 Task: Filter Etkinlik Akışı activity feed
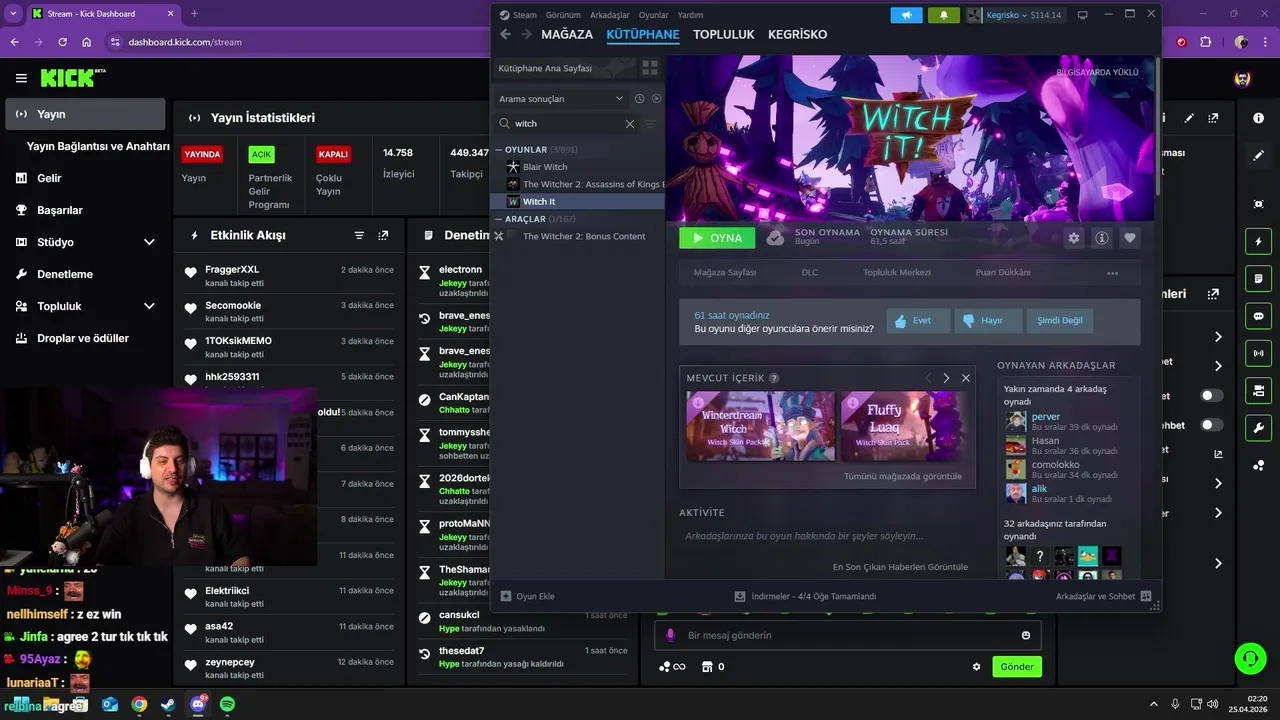359,235
